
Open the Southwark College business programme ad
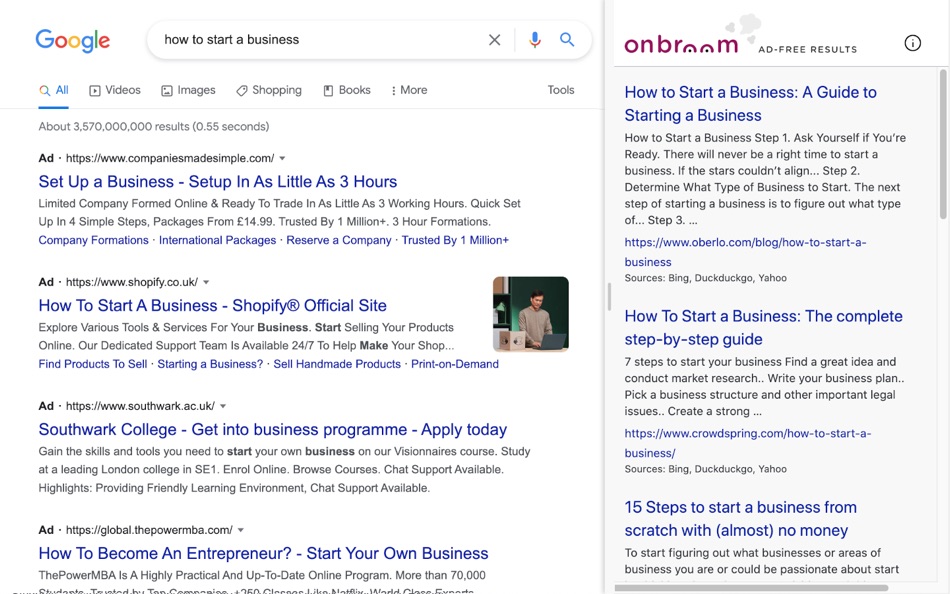pyautogui.click(x=273, y=430)
